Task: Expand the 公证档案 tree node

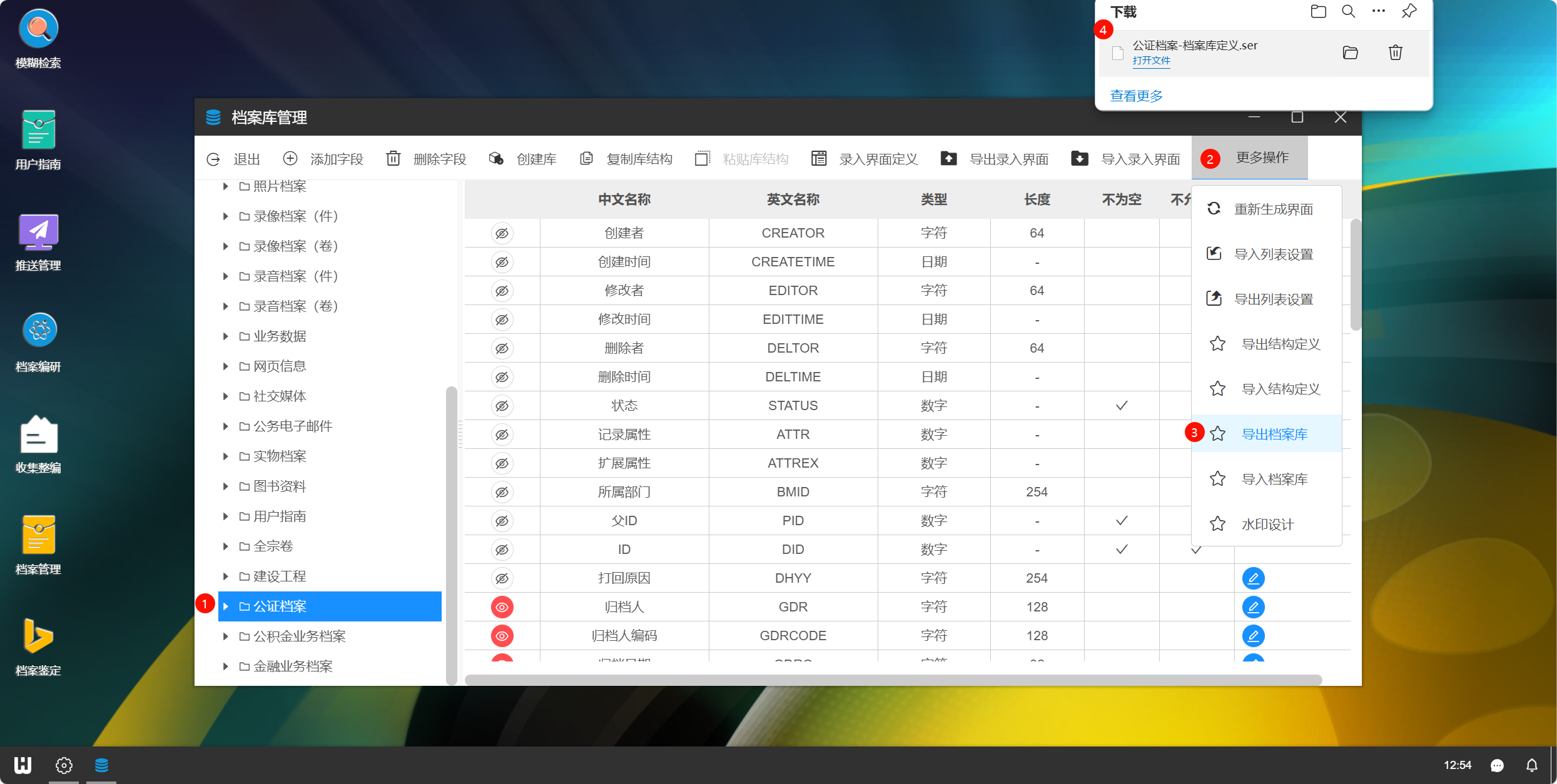Action: pyautogui.click(x=226, y=606)
